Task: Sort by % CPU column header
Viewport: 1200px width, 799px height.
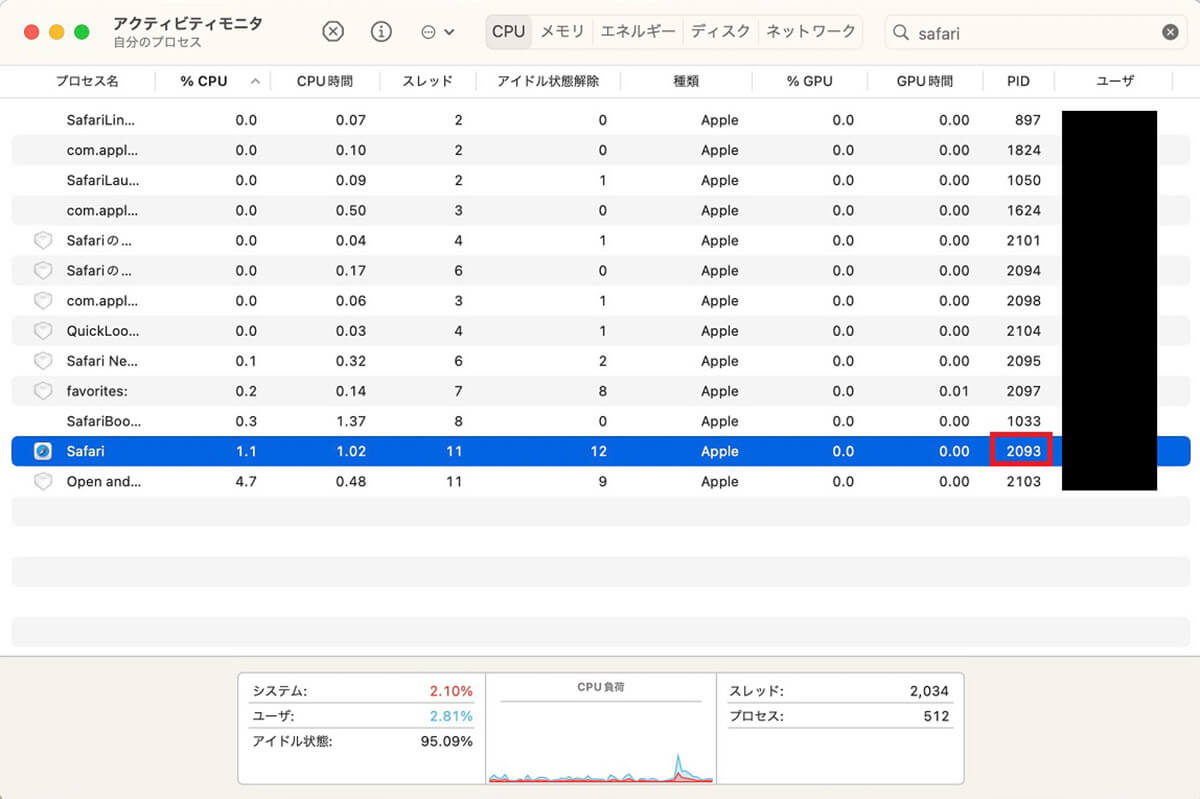Action: click(x=203, y=81)
